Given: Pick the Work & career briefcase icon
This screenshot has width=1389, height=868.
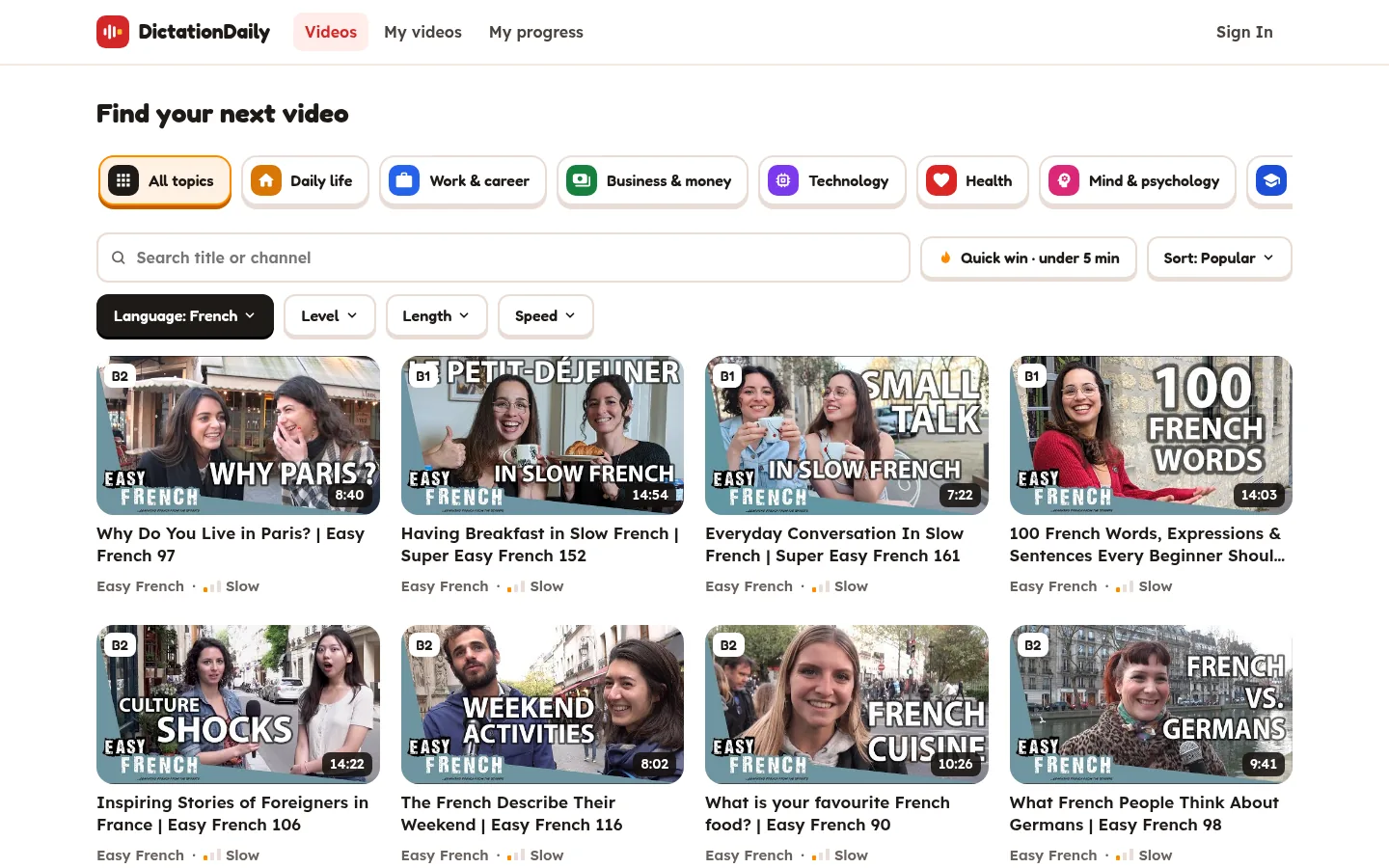Looking at the screenshot, I should (404, 180).
